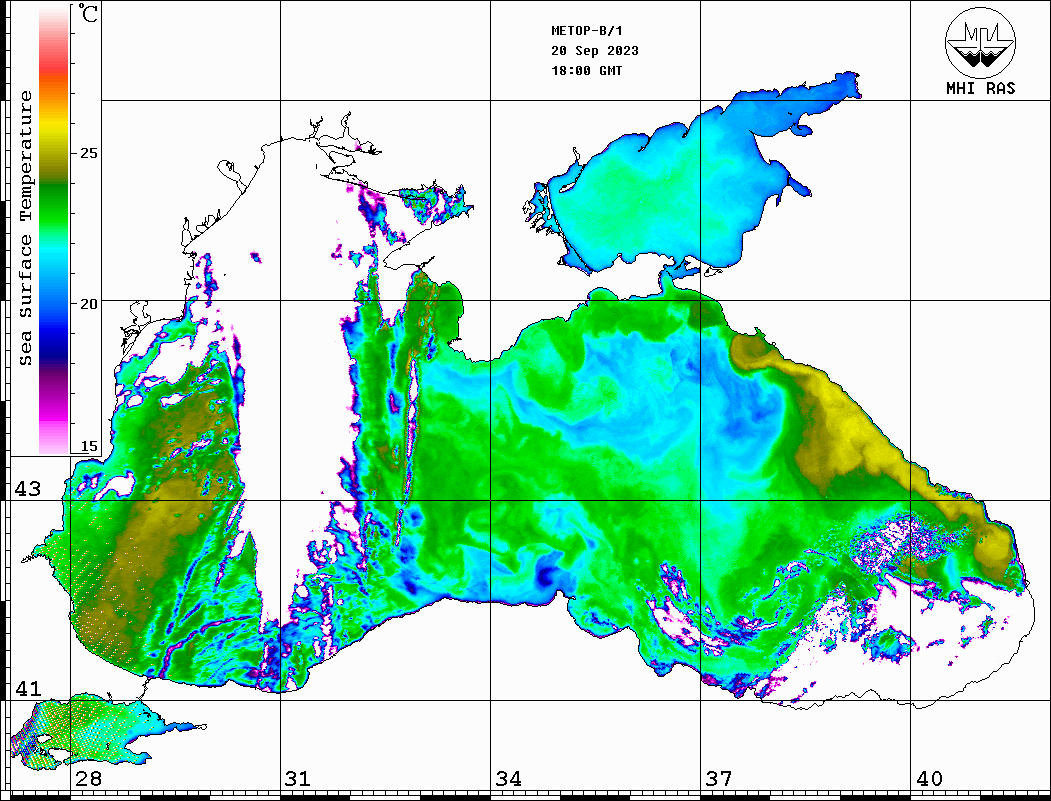The width and height of the screenshot is (1051, 801).
Task: Select the METOP-B/1 satellite label
Action: click(586, 31)
